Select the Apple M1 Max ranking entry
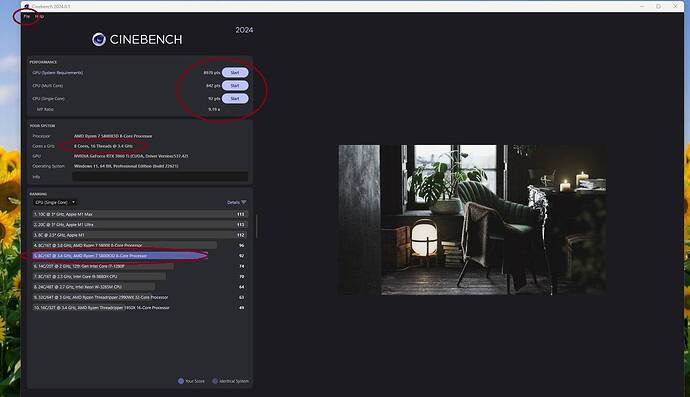Image resolution: width=690 pixels, height=397 pixels. (139, 214)
